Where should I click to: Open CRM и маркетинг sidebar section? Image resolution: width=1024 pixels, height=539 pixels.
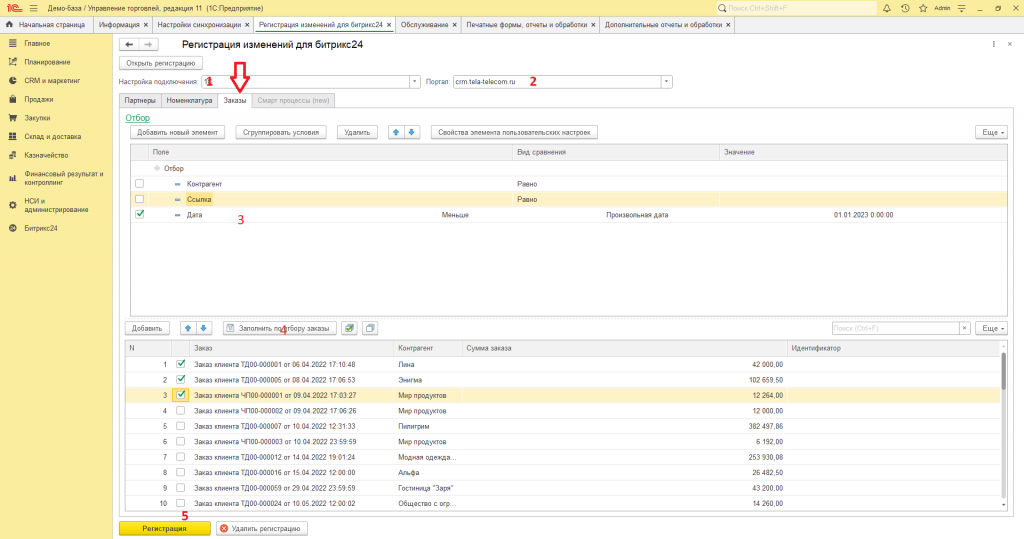[52, 80]
